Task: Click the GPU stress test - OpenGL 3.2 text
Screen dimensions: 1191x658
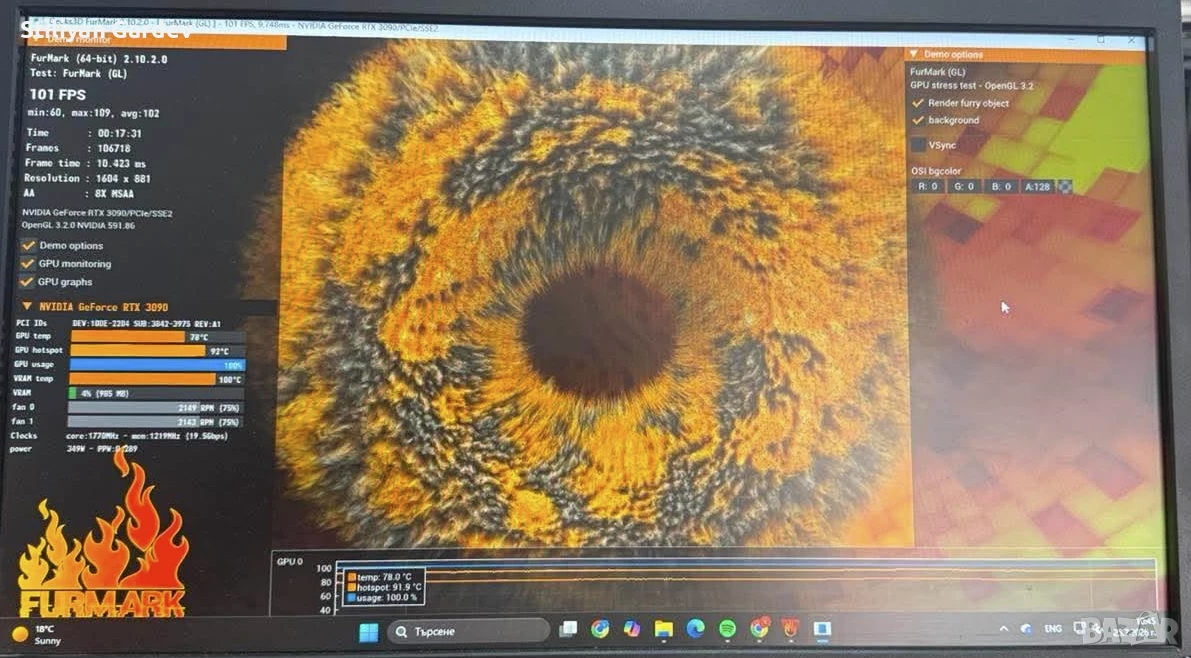Action: [x=971, y=86]
